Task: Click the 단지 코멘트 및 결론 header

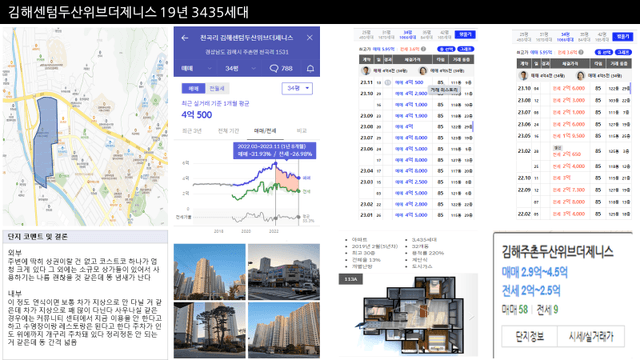Action: point(85,237)
